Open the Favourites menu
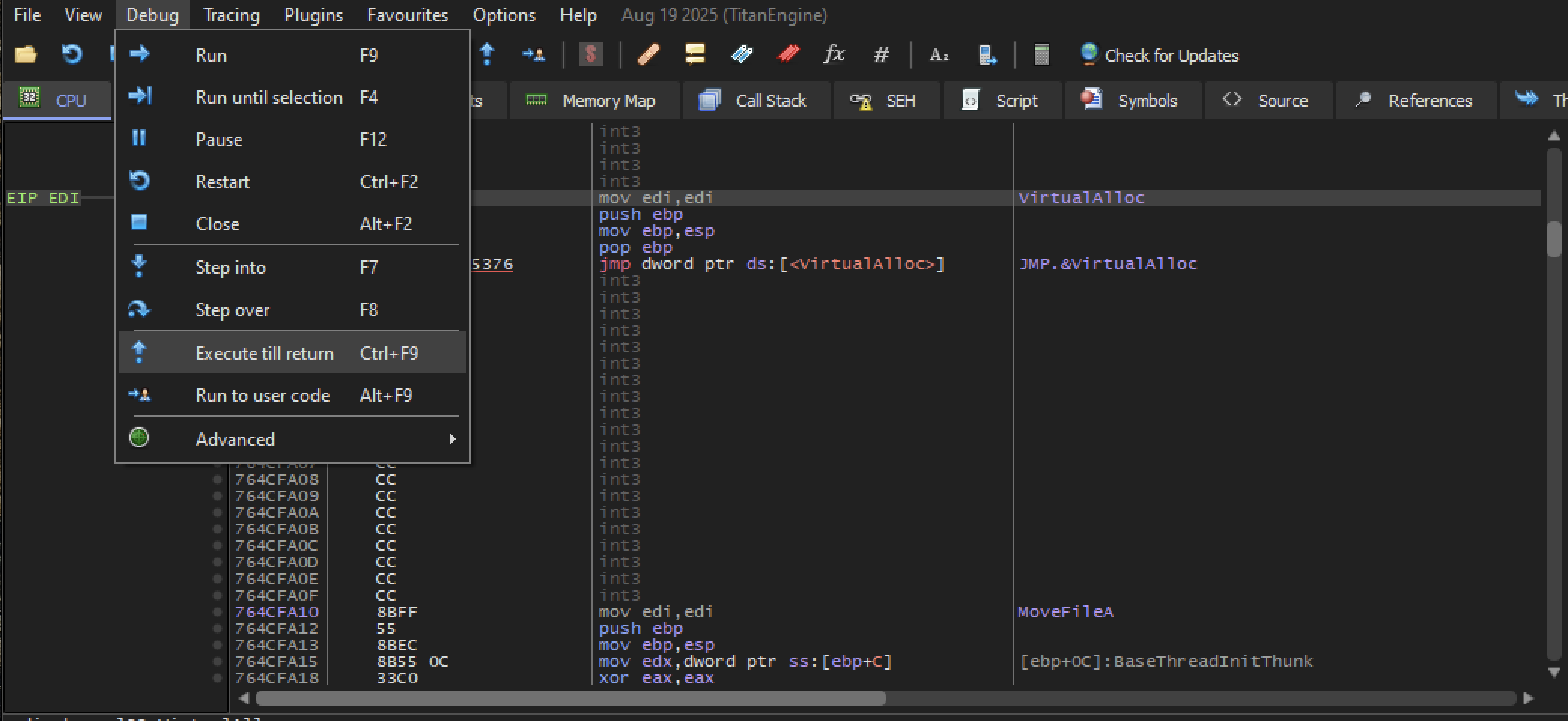 [407, 15]
